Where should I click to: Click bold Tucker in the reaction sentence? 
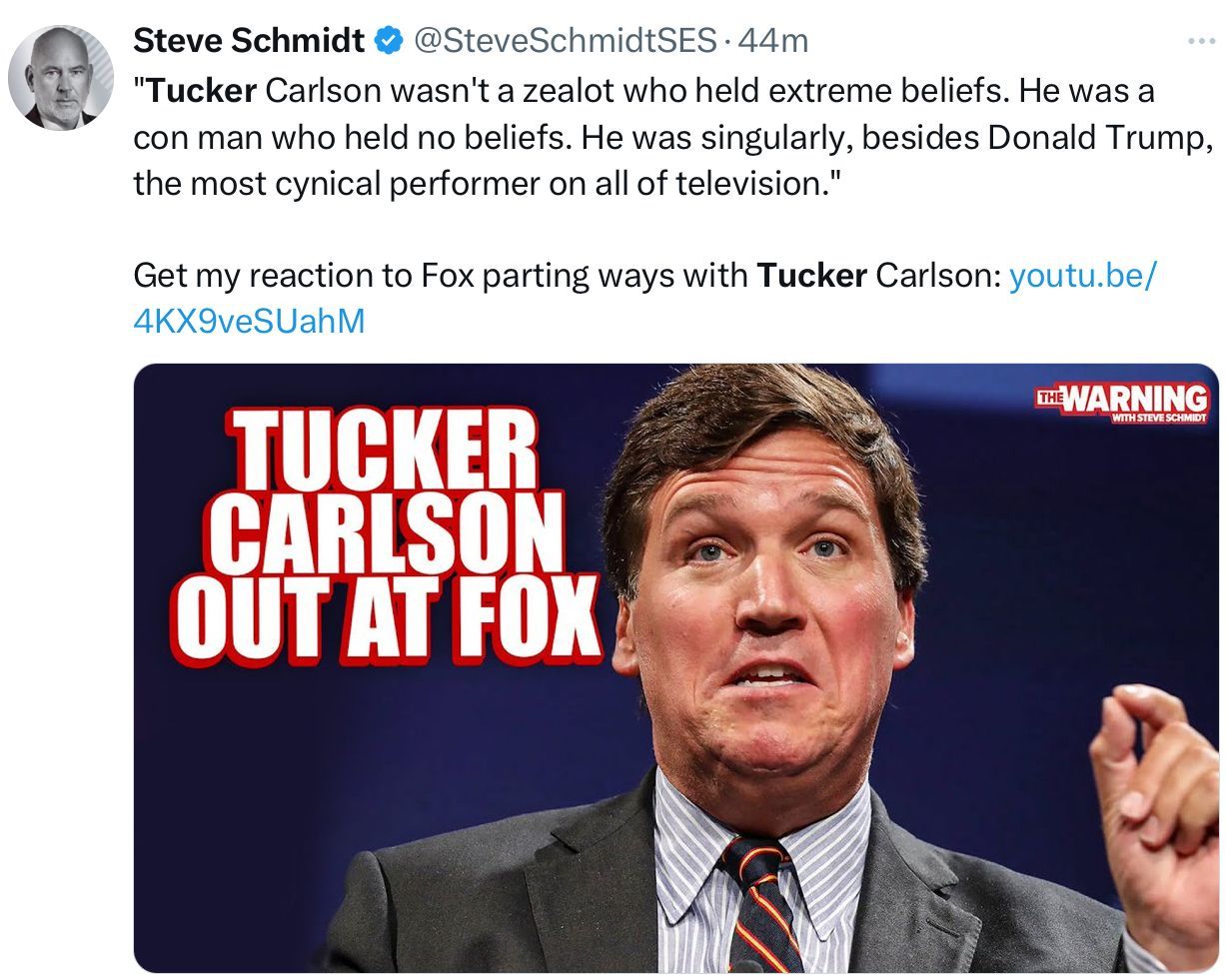pos(811,275)
